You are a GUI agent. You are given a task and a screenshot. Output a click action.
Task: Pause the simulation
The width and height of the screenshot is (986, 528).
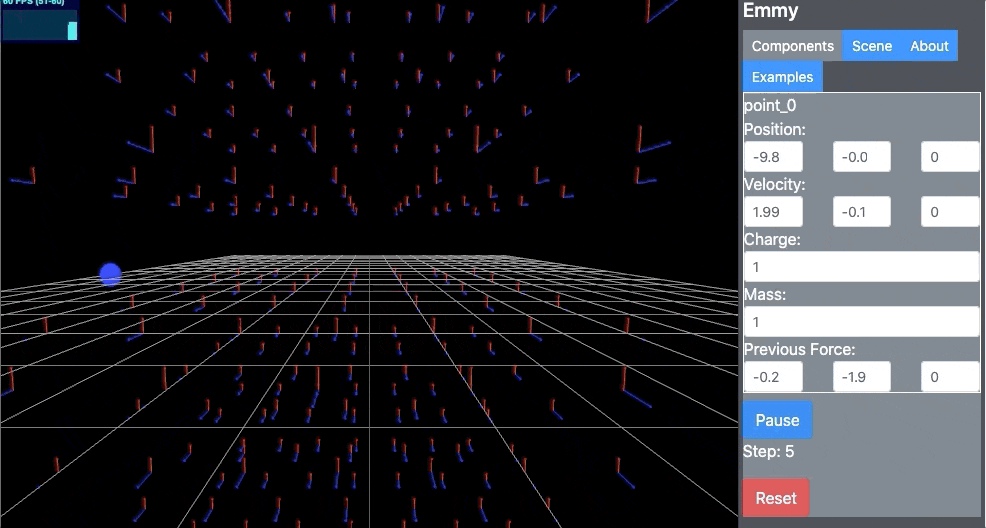[777, 420]
